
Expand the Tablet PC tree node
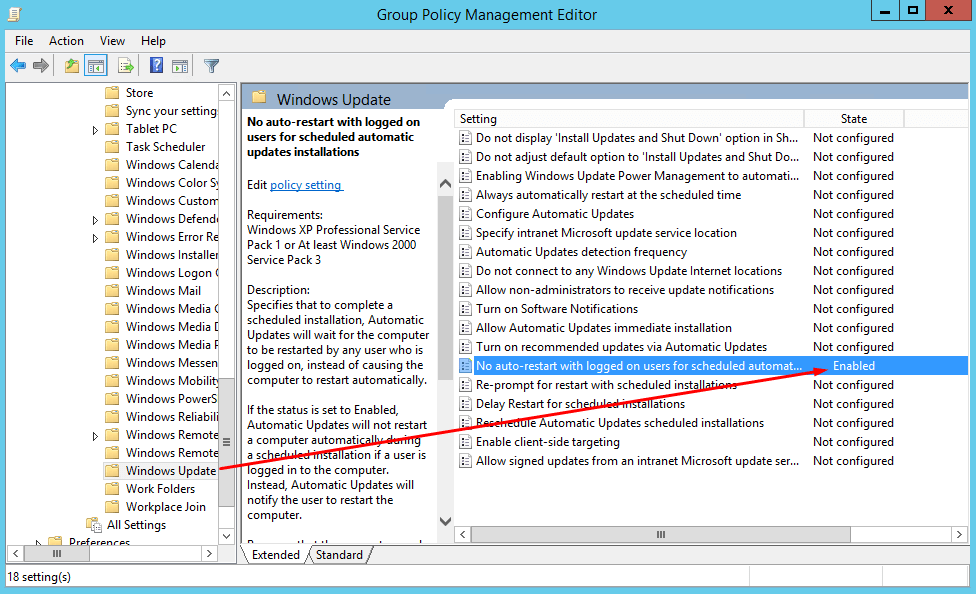click(x=95, y=130)
